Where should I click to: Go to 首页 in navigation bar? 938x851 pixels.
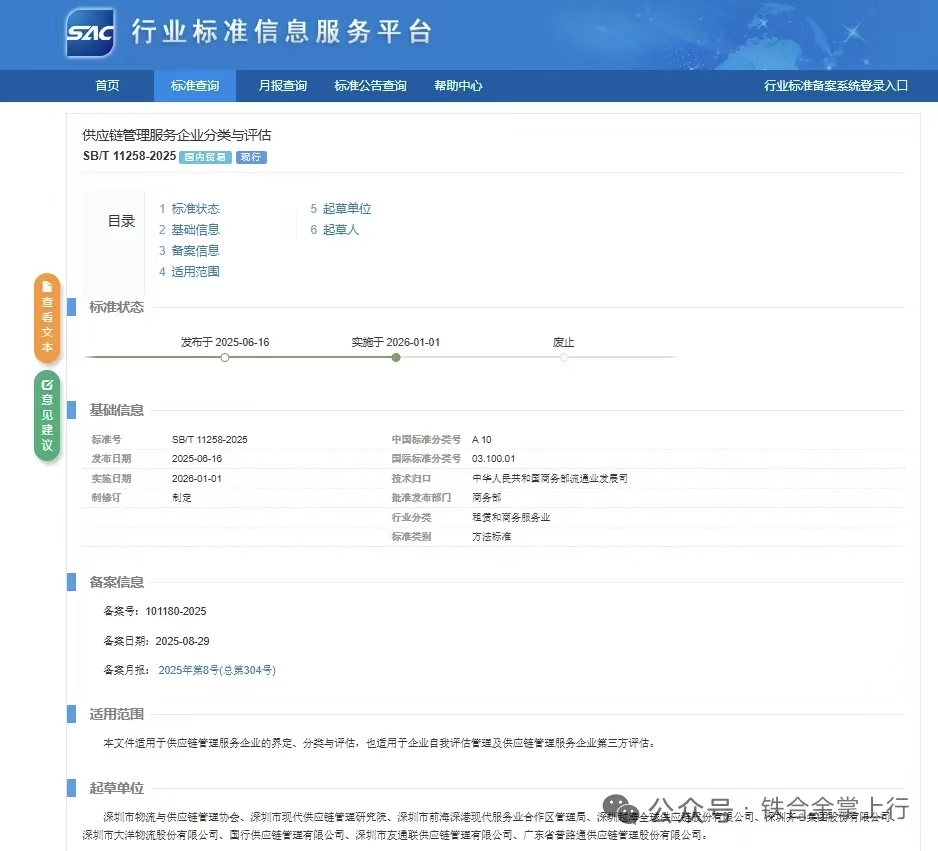107,86
